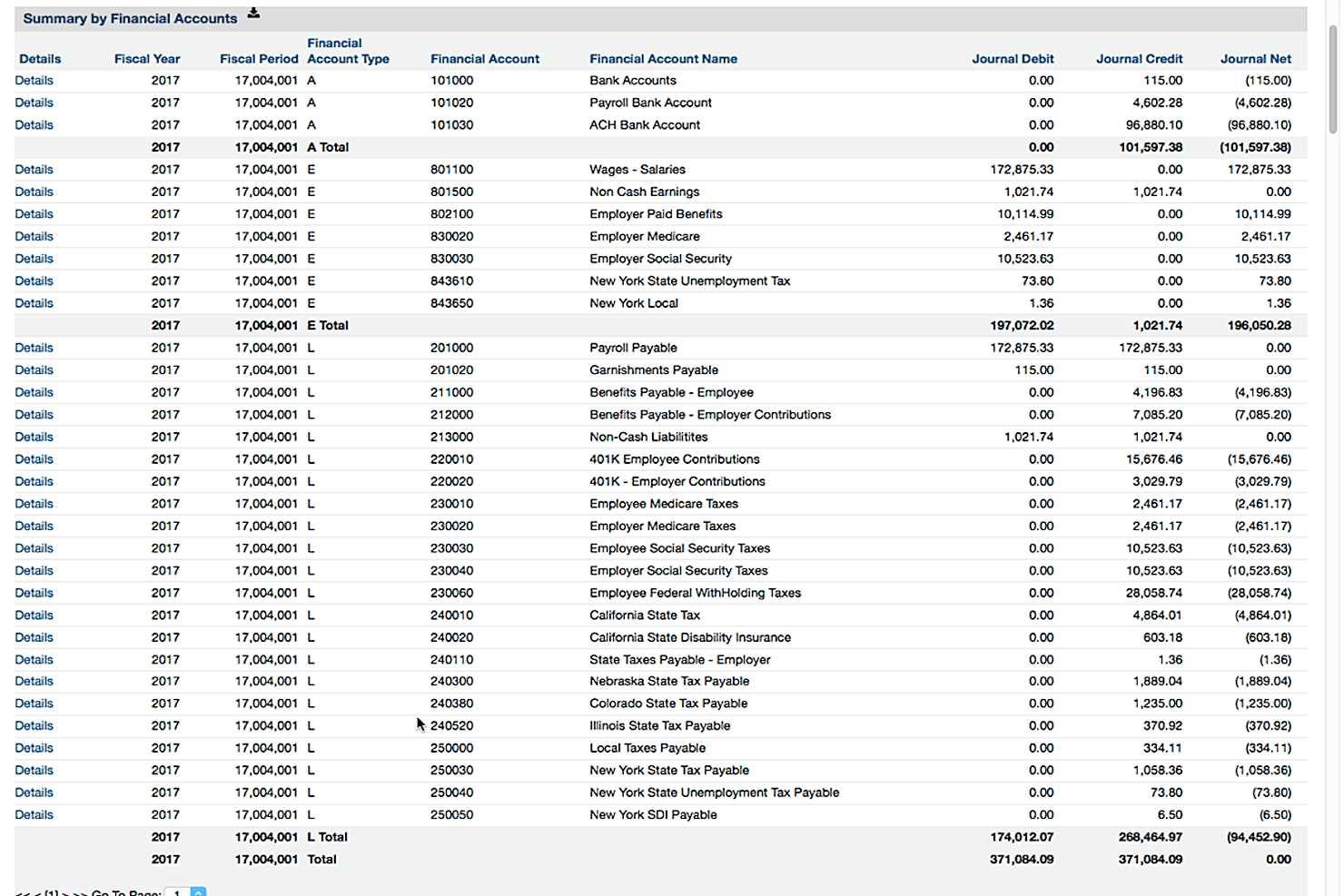Screen dimensions: 1344x896
Task: Open Details for Employer Medicare expense row
Action: pyautogui.click(x=35, y=236)
